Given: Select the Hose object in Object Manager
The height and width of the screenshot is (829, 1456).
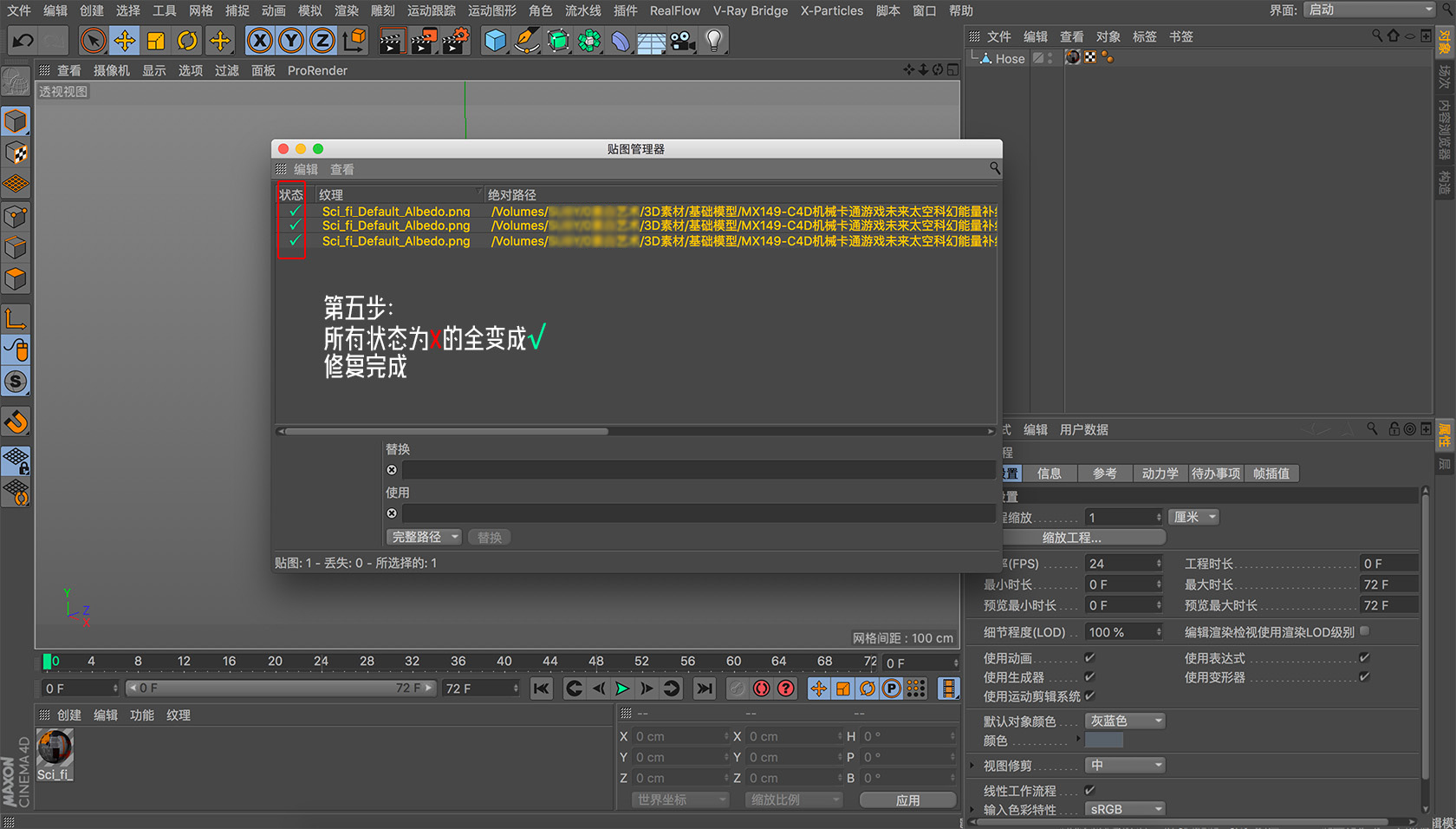Looking at the screenshot, I should [1010, 58].
